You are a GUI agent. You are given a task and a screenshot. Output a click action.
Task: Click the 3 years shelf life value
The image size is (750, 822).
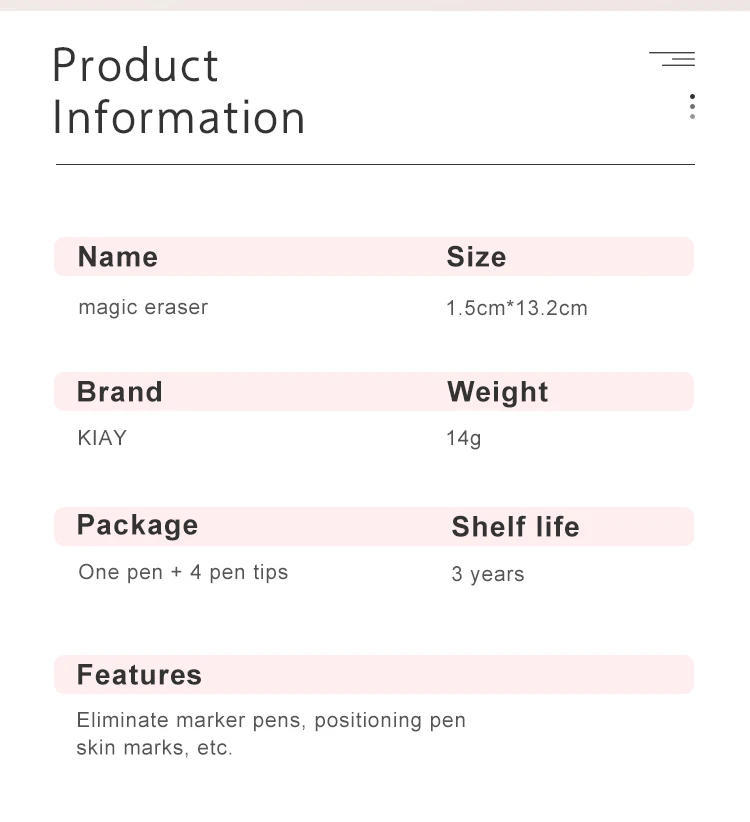click(488, 574)
